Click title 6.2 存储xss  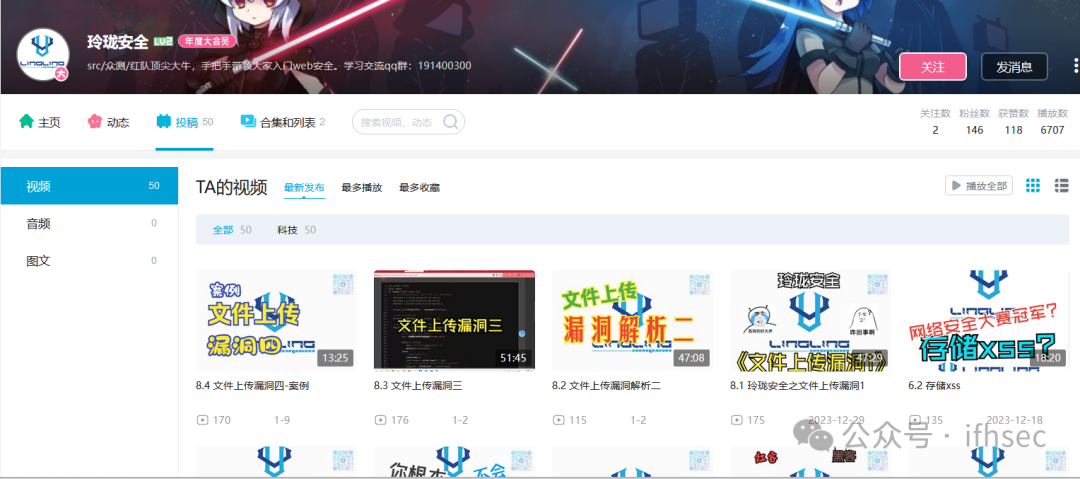935,385
